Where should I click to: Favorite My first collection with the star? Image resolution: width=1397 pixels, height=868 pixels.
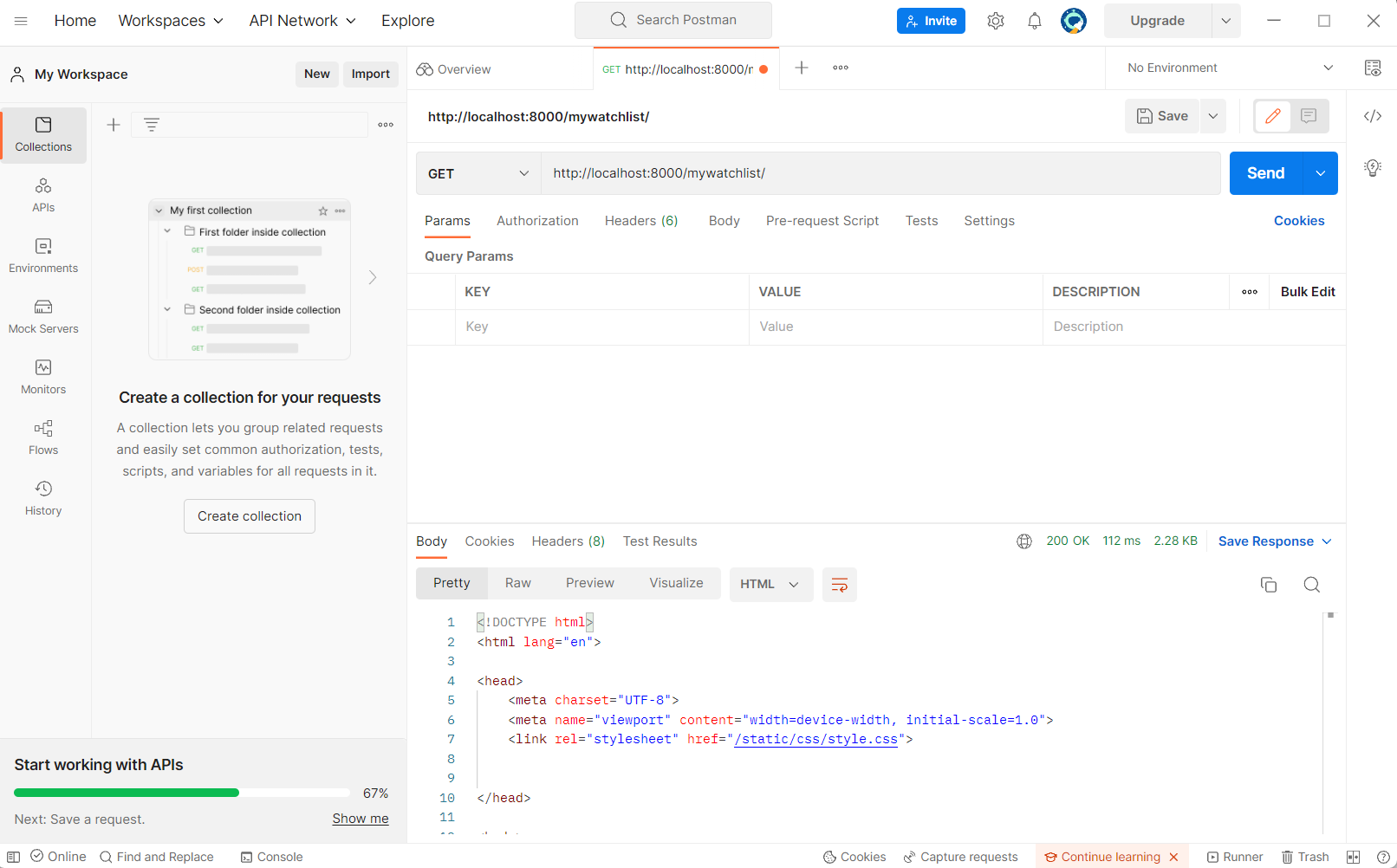pyautogui.click(x=322, y=210)
